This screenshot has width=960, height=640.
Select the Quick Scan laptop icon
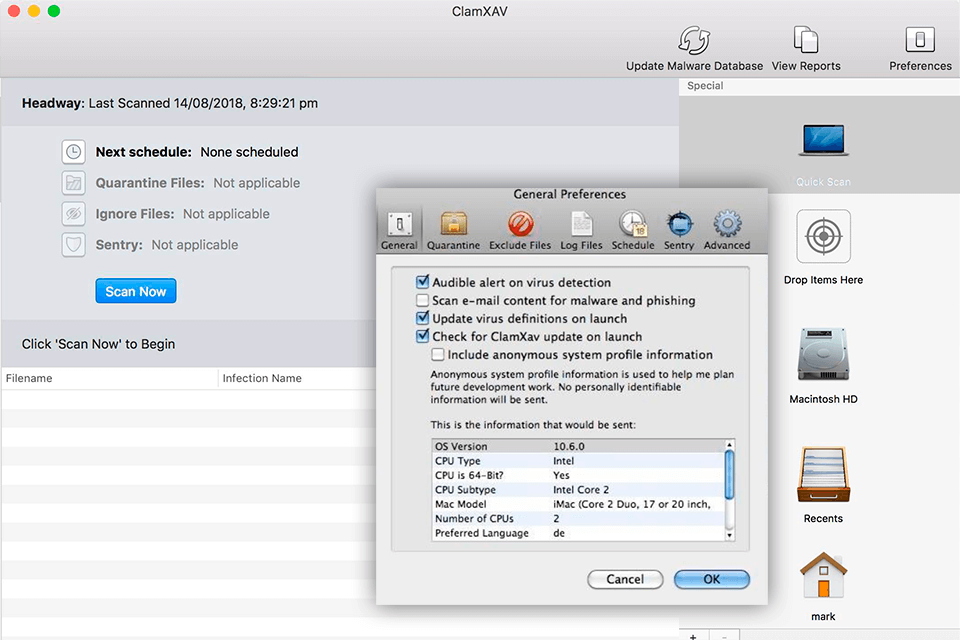coord(823,140)
